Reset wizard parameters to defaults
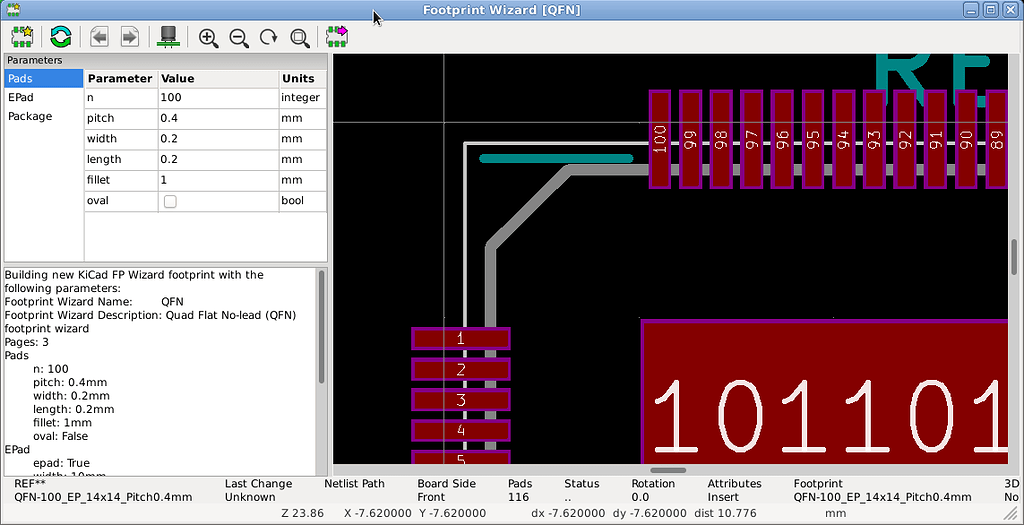This screenshot has height=525, width=1024. pyautogui.click(x=60, y=37)
